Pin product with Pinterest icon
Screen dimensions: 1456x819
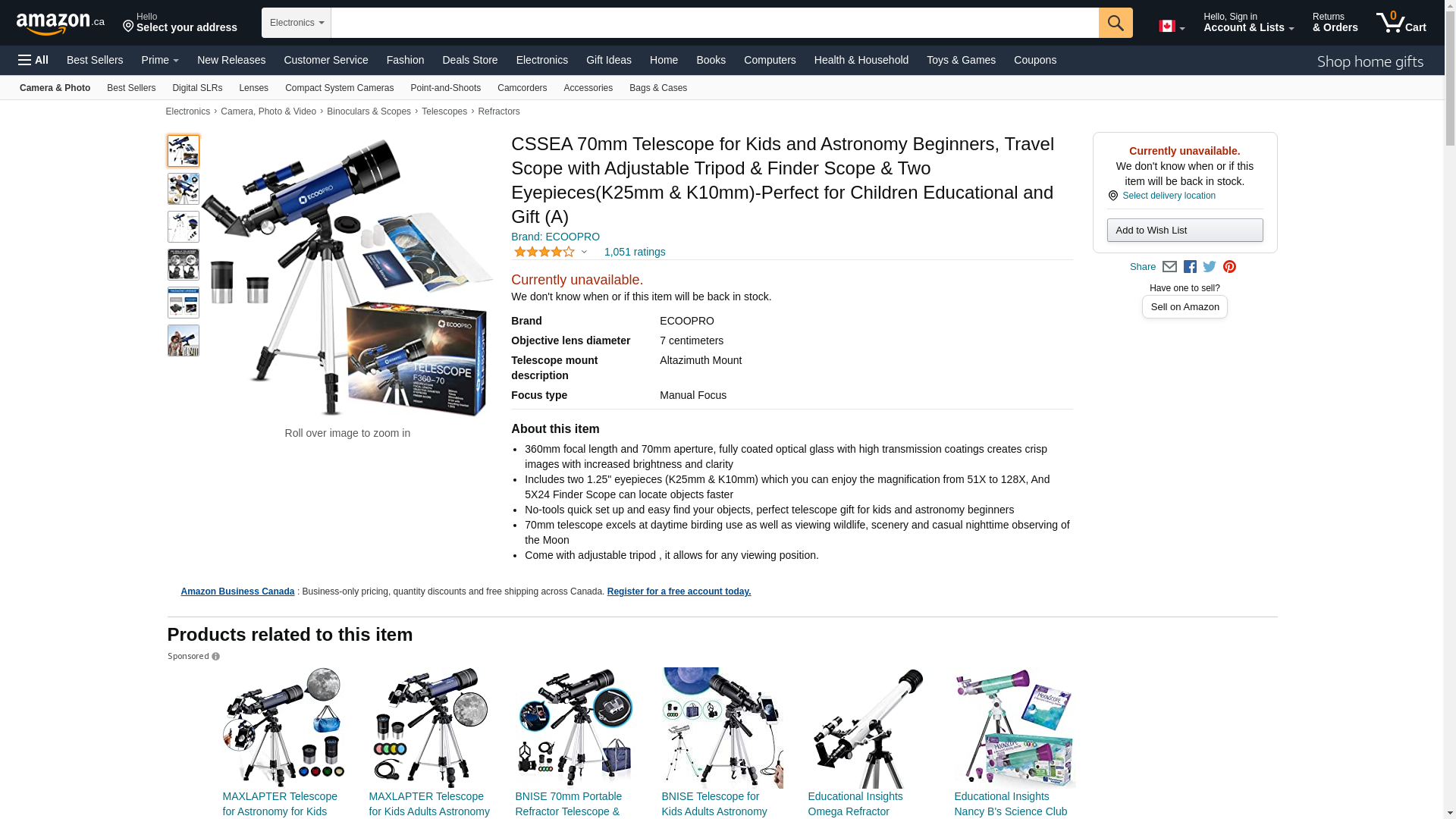(1229, 267)
